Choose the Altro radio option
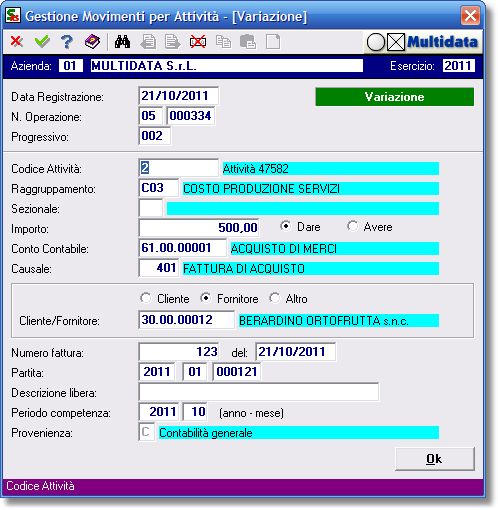The image size is (498, 510). [275, 298]
